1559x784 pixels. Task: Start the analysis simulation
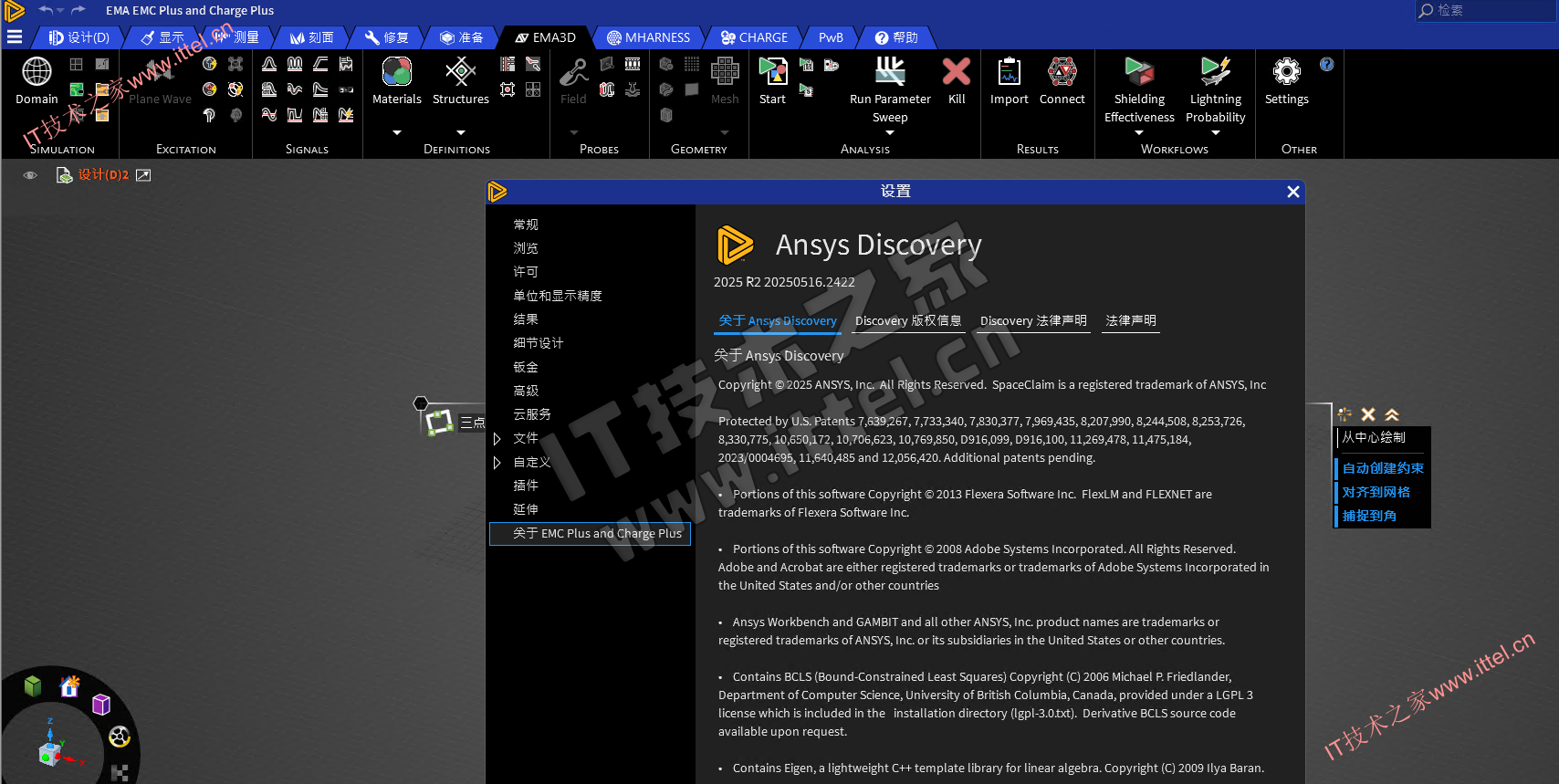click(772, 72)
